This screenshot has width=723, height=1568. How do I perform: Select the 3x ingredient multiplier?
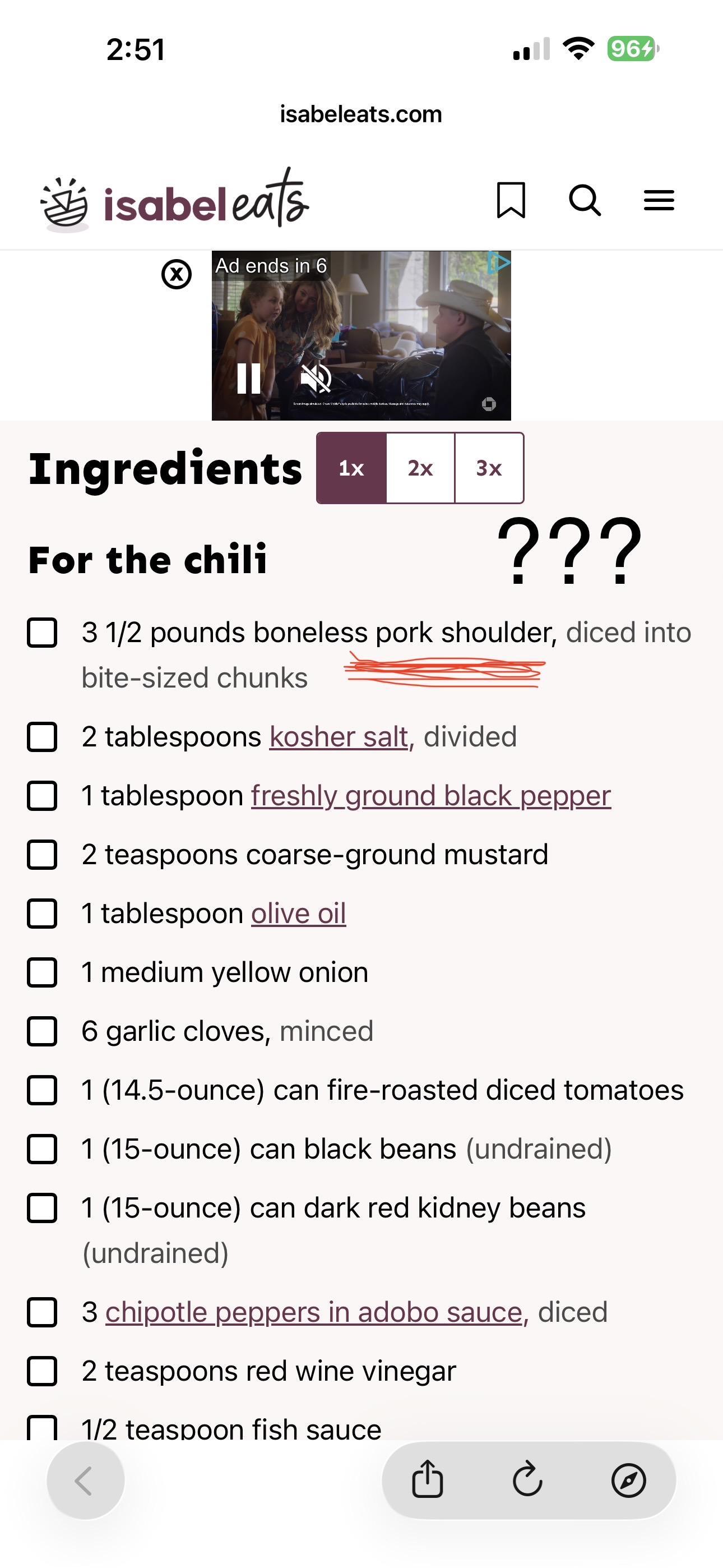coord(489,468)
